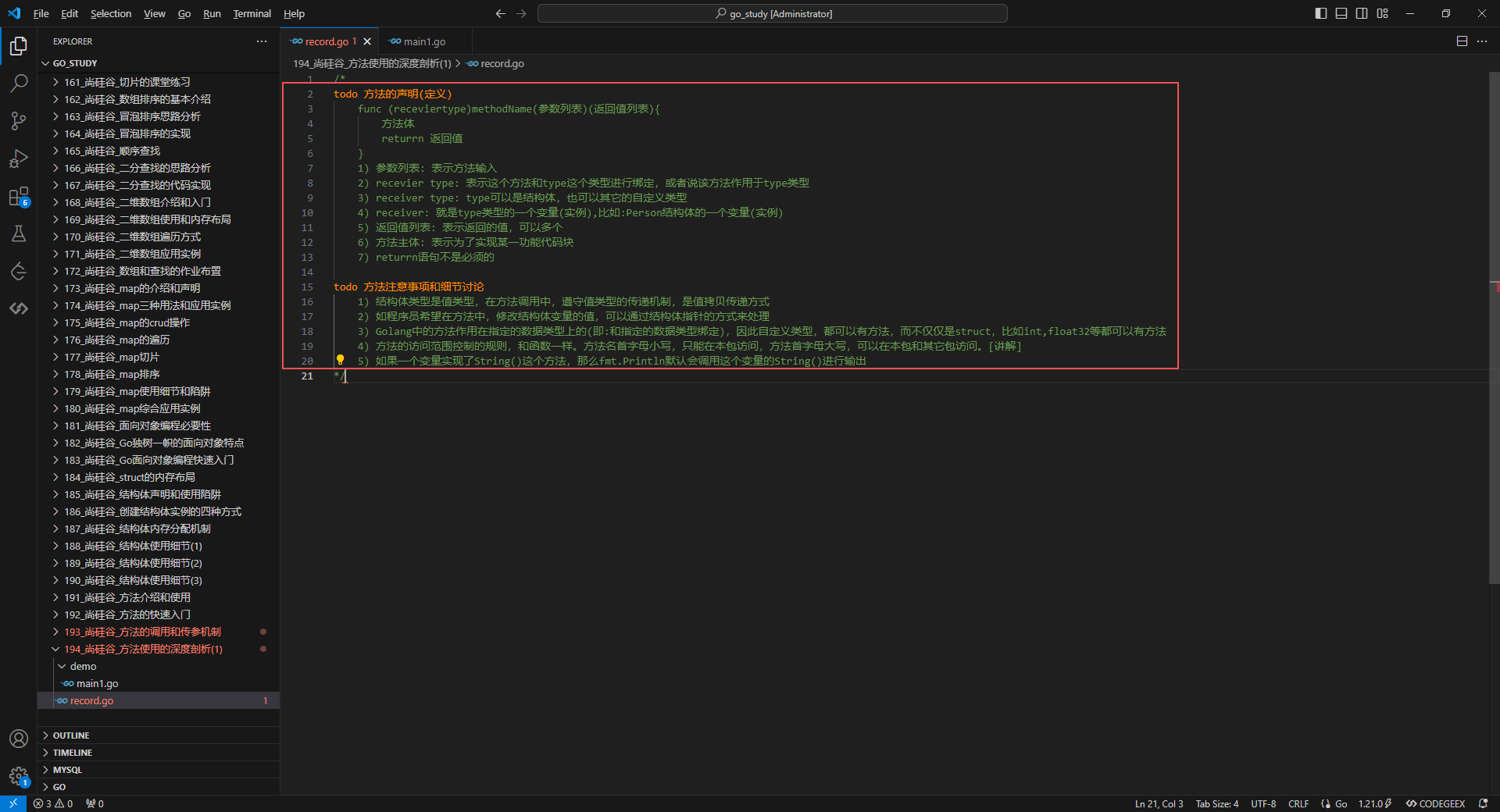Click the ports forwarded status indicator
1500x812 pixels.
(95, 803)
